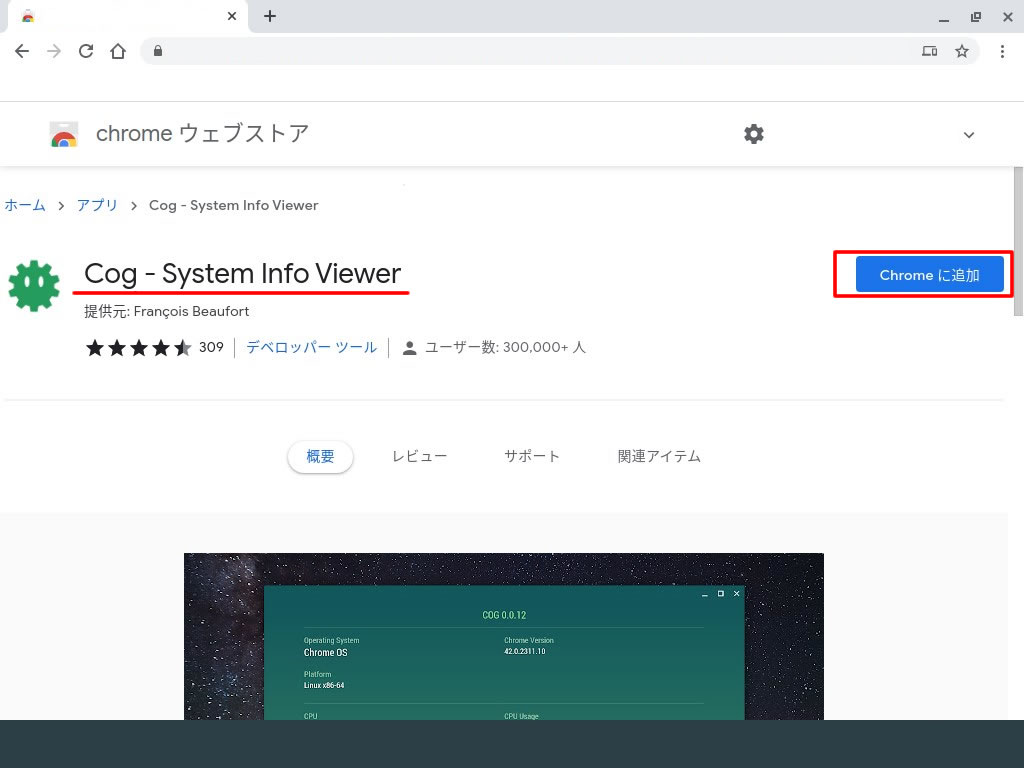The image size is (1024, 768).
Task: Bookmark this page with the star icon
Action: coord(962,51)
